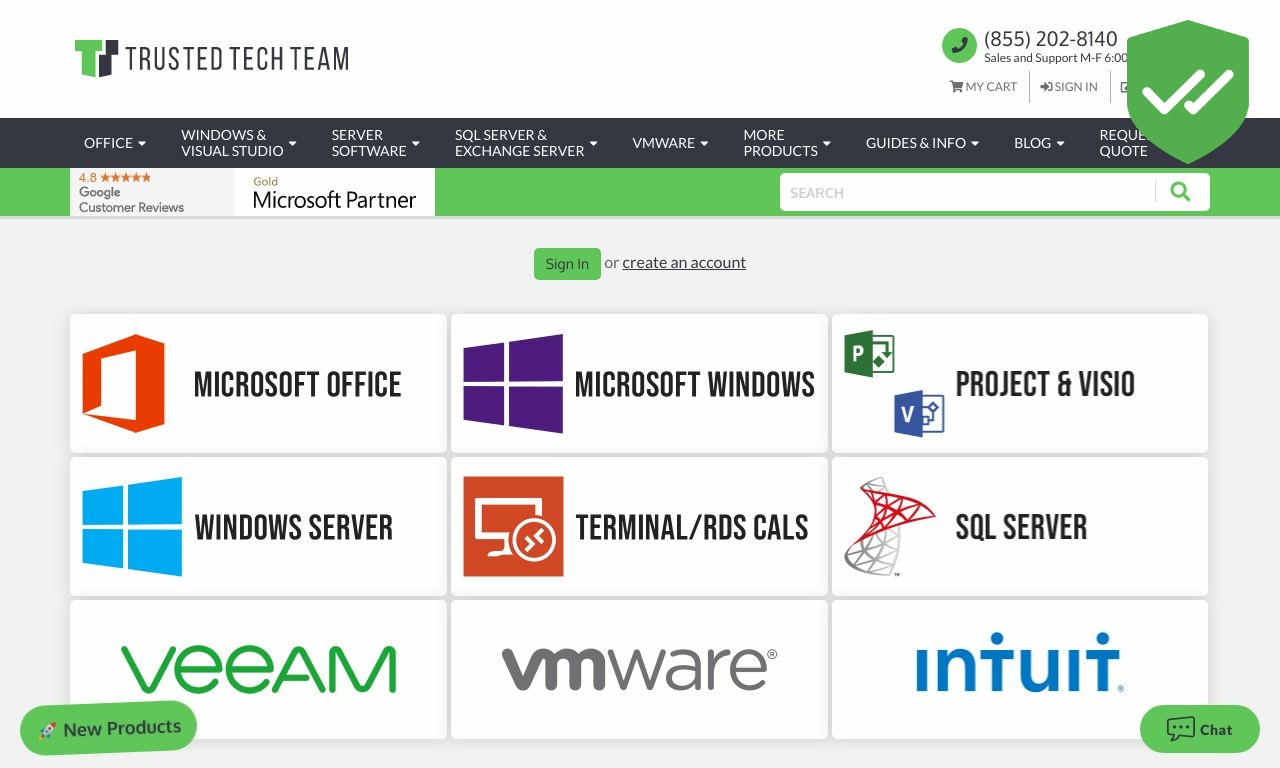View the Google Customer Reviews badge
Image resolution: width=1280 pixels, height=768 pixels.
tap(152, 192)
